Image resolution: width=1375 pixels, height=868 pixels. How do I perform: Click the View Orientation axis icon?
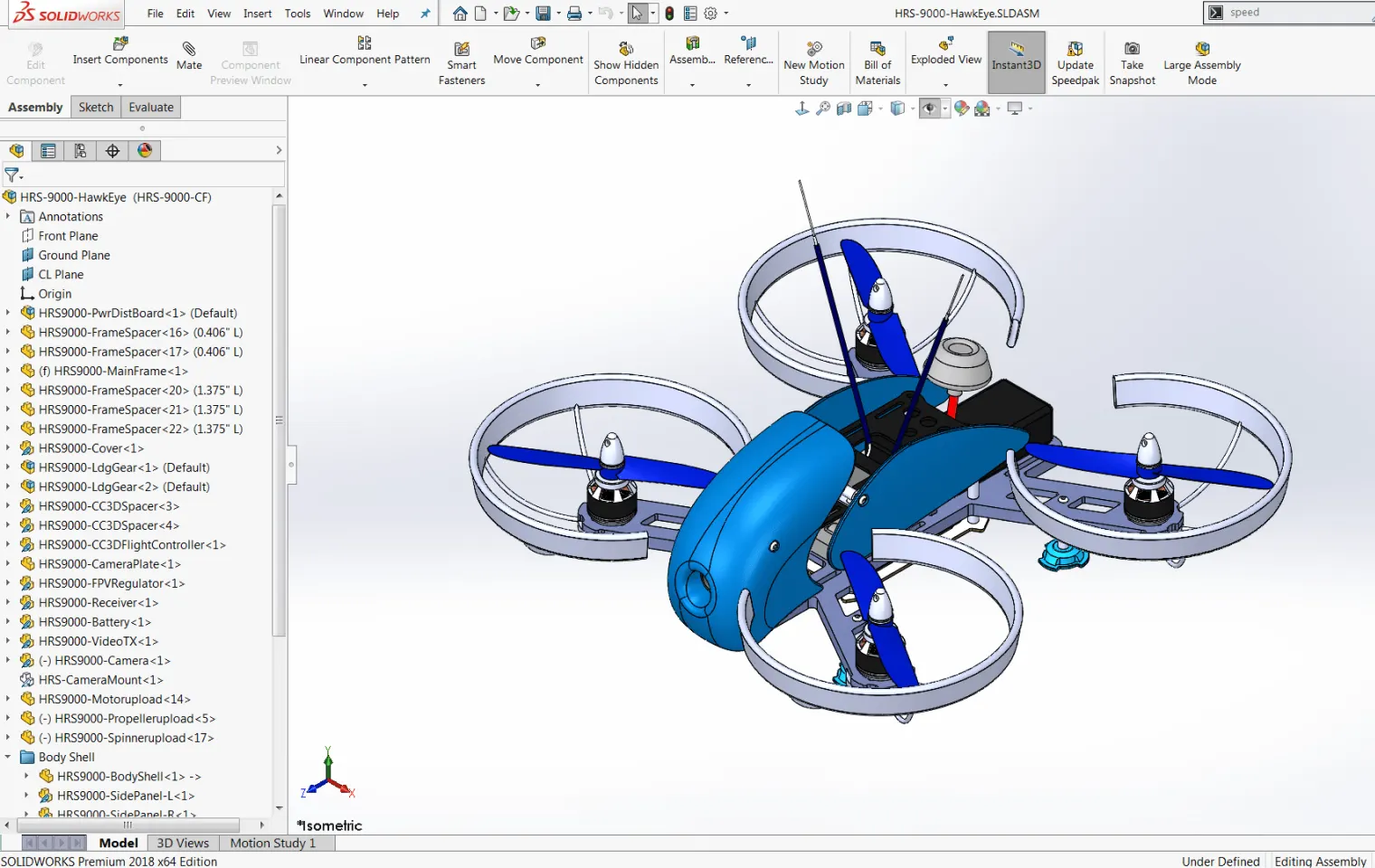click(x=801, y=108)
